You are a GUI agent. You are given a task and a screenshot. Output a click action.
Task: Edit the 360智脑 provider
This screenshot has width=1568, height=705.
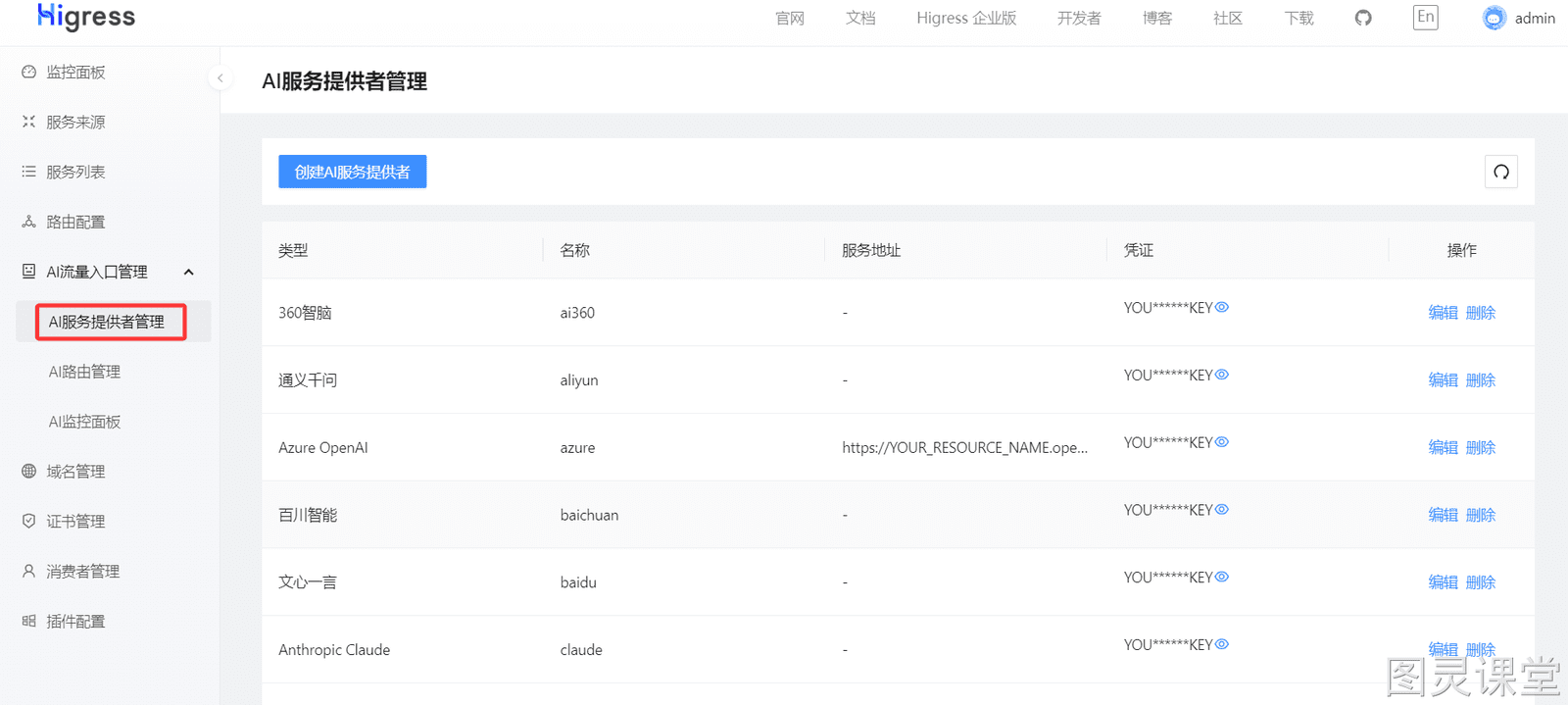[1443, 313]
